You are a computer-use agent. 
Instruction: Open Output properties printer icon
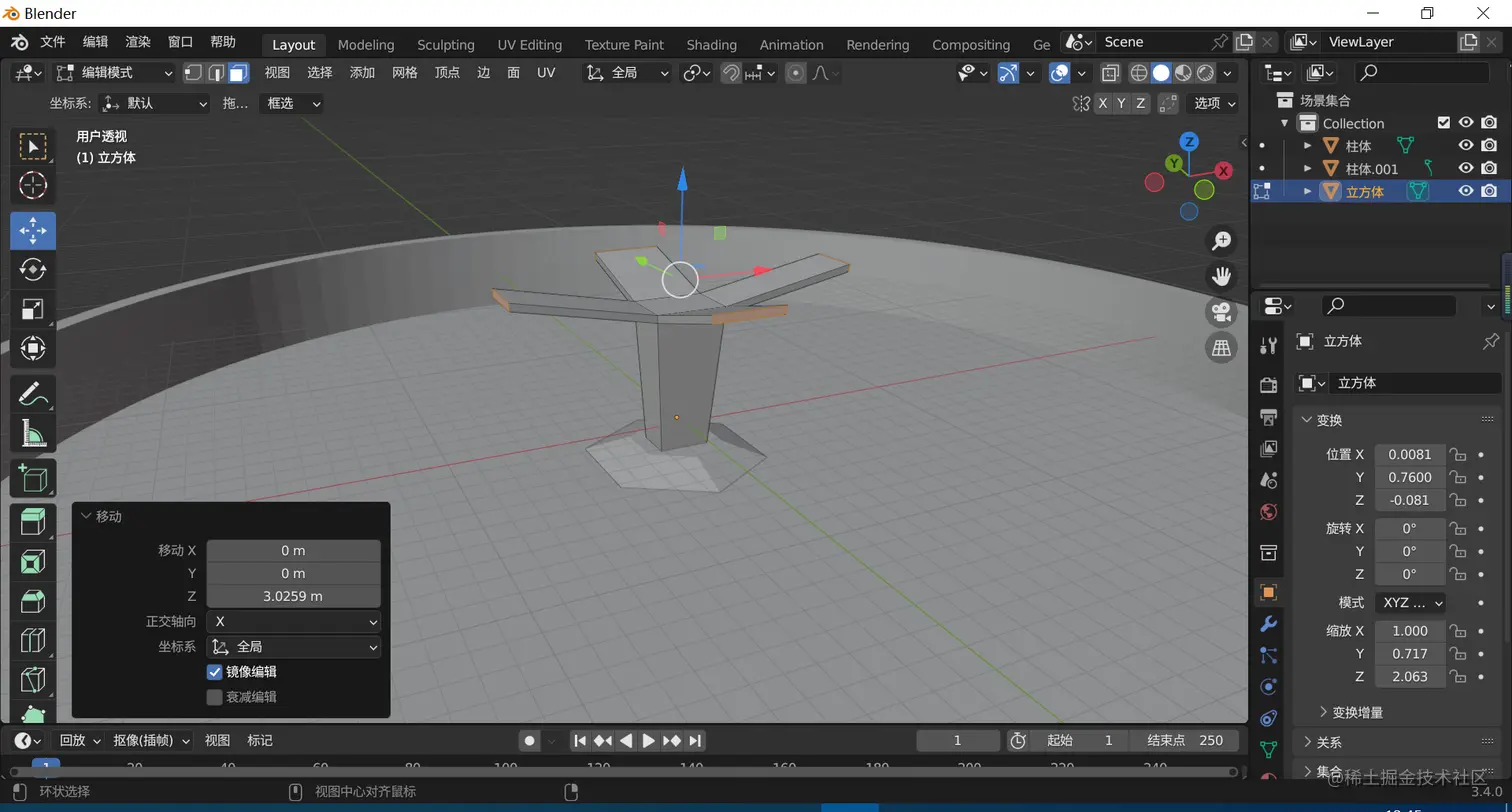[x=1269, y=417]
